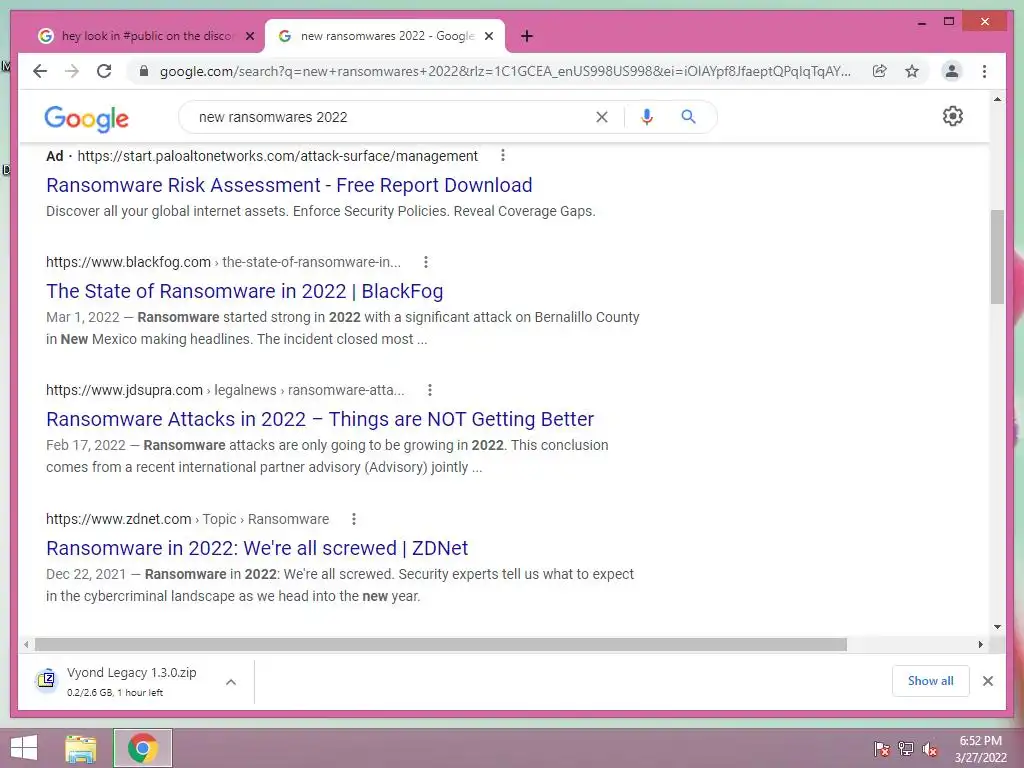Open options for ZDNet result

click(x=353, y=519)
